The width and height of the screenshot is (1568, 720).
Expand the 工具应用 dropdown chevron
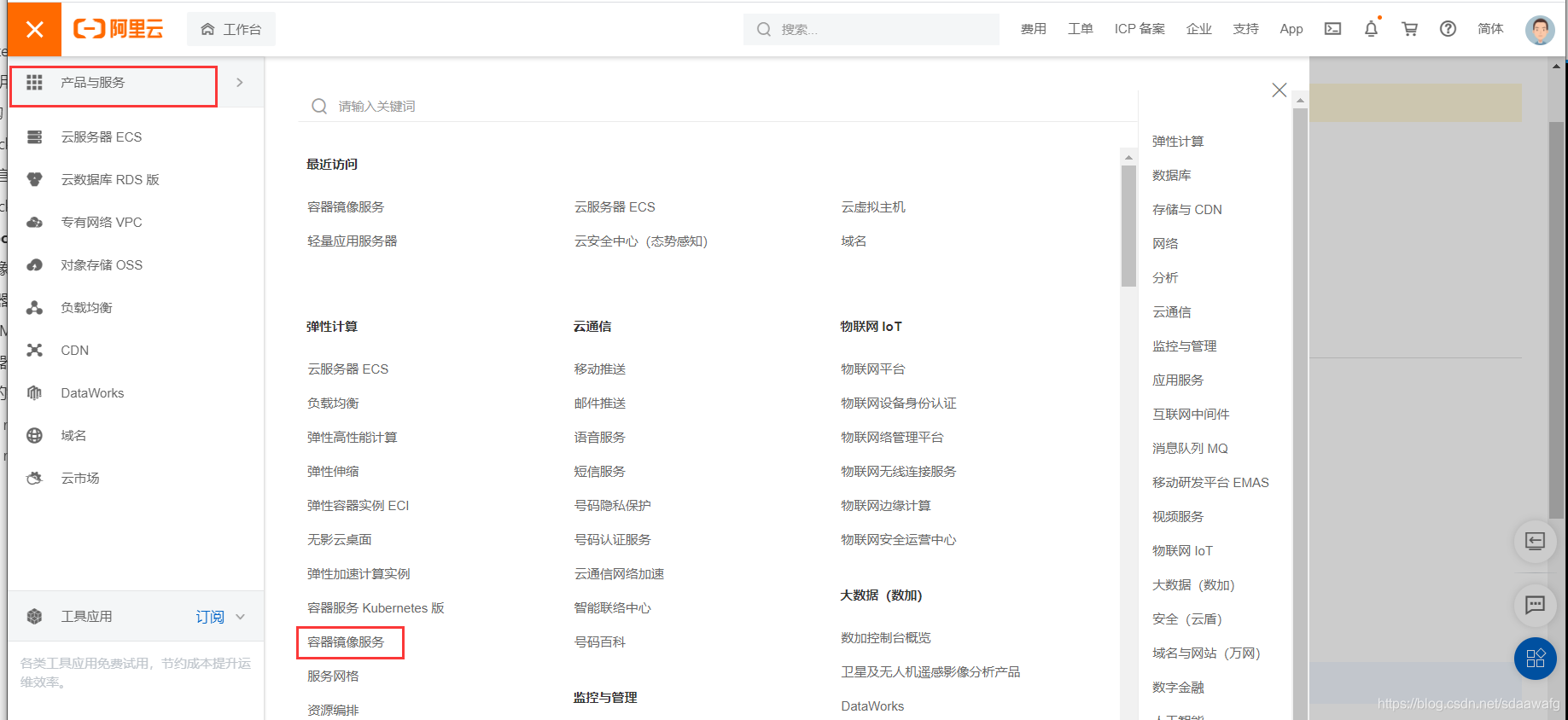tap(240, 617)
